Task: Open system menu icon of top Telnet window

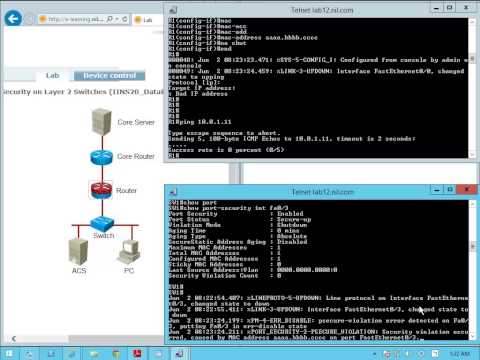Action: click(173, 10)
